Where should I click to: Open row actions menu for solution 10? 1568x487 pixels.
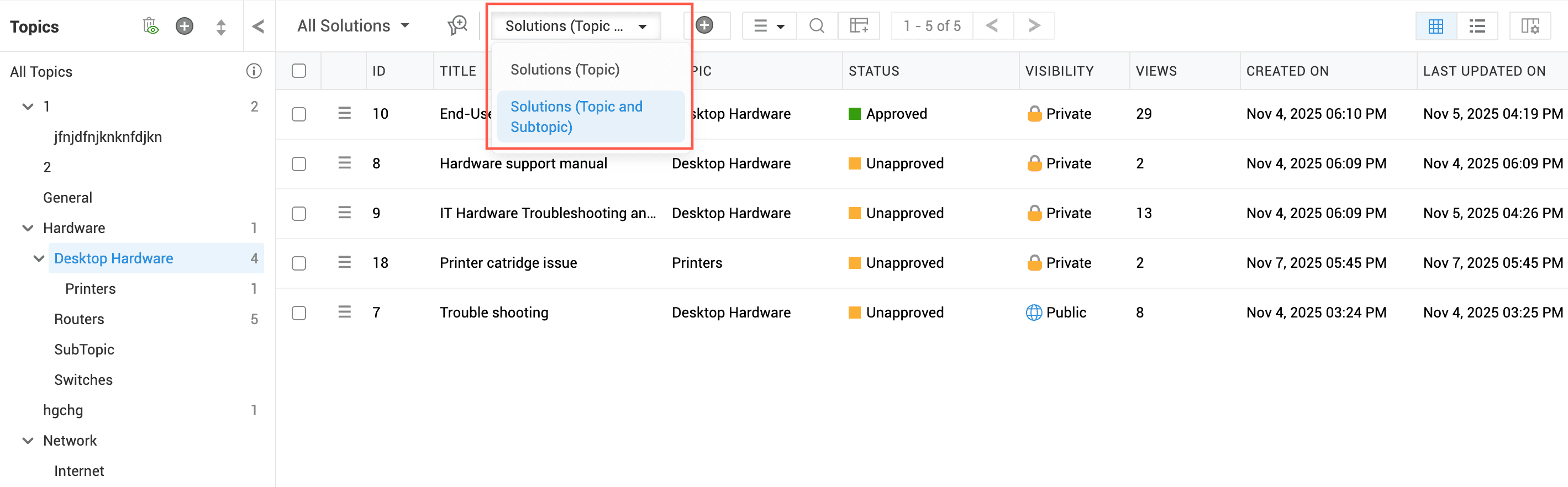click(345, 113)
